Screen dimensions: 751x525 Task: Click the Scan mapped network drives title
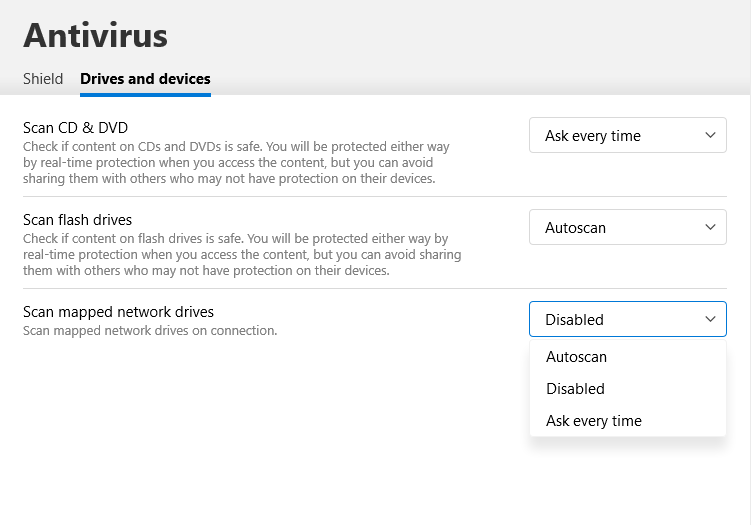point(119,312)
